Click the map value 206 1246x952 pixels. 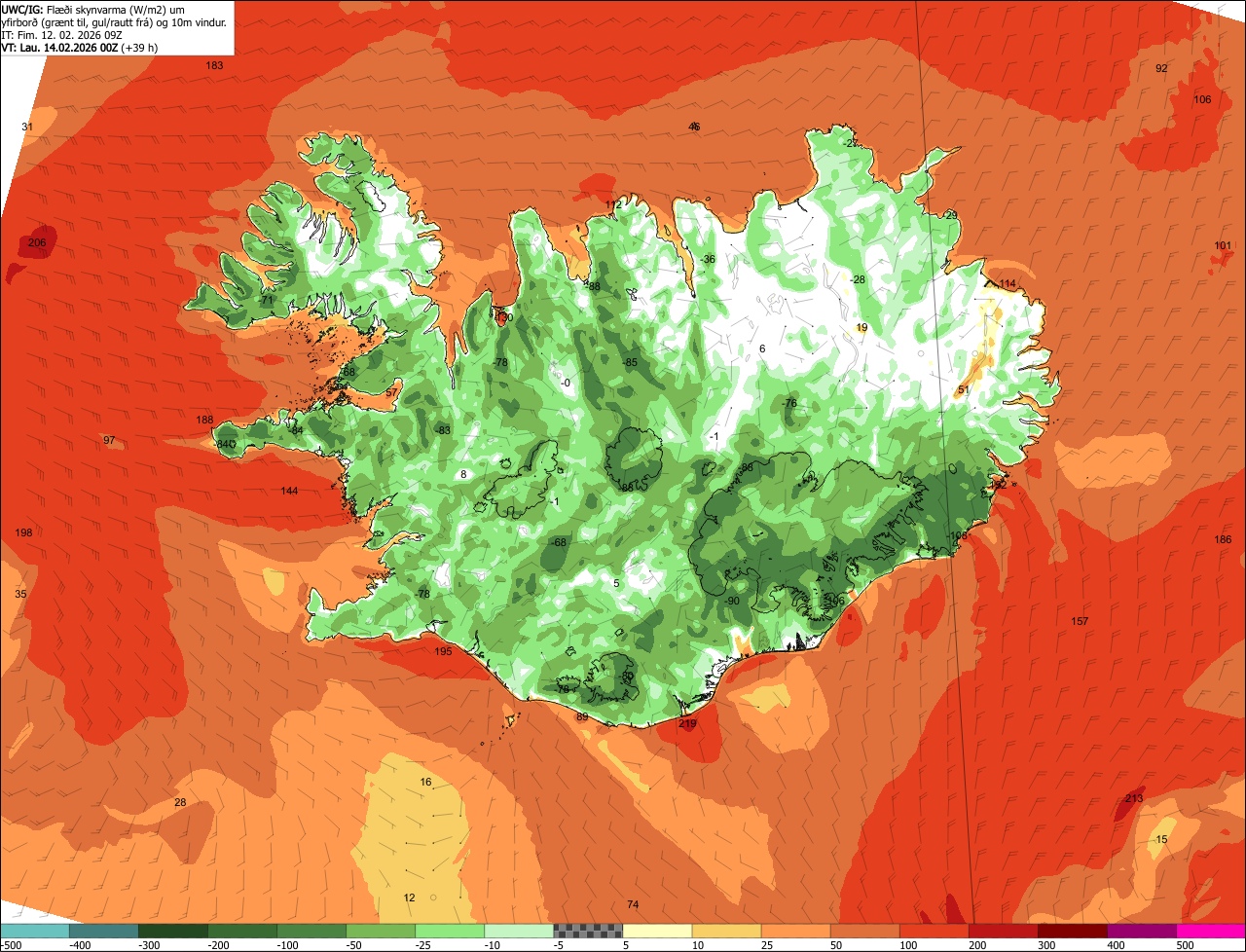(37, 242)
